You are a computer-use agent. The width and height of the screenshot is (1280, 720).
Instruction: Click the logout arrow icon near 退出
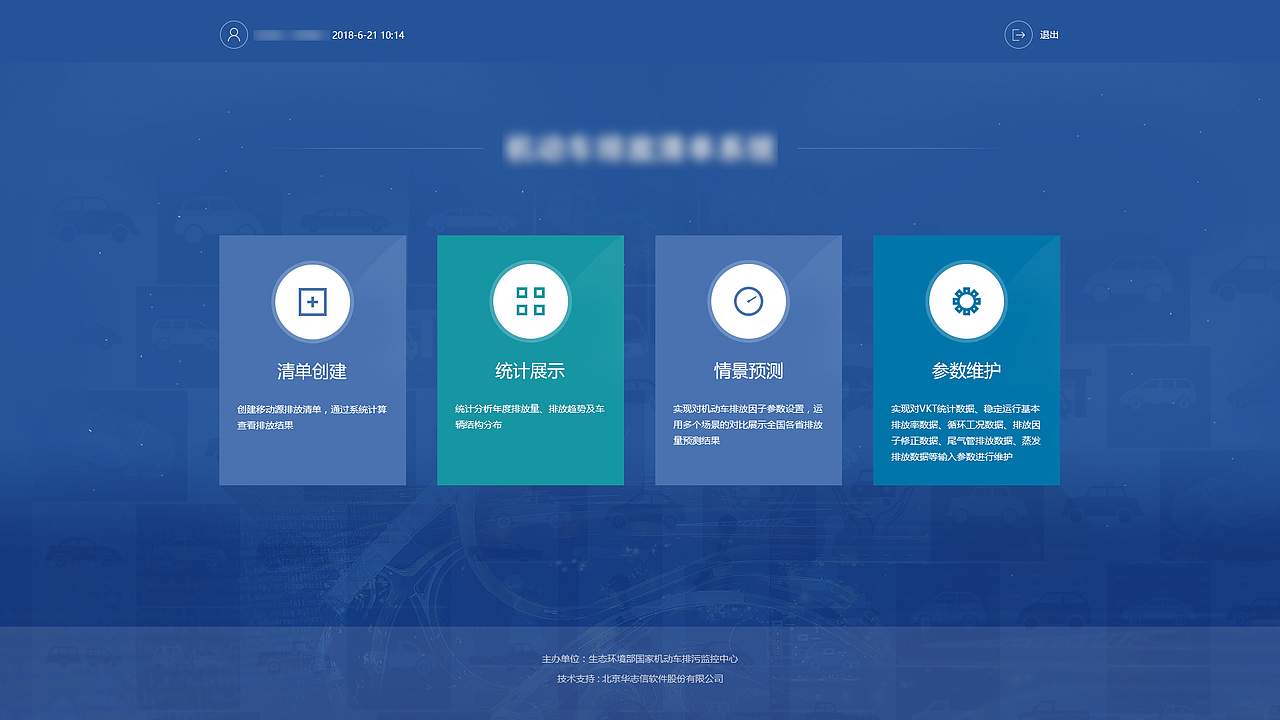click(x=1017, y=34)
